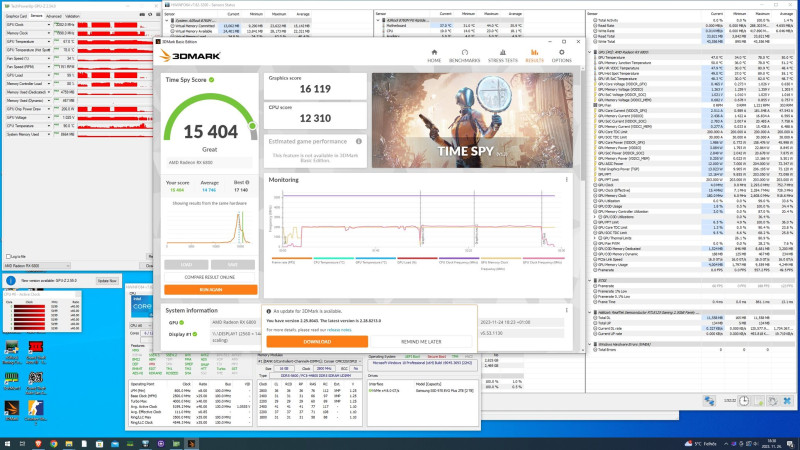800x450 pixels.
Task: Click the Load button in 3DMark
Action: [x=186, y=264]
